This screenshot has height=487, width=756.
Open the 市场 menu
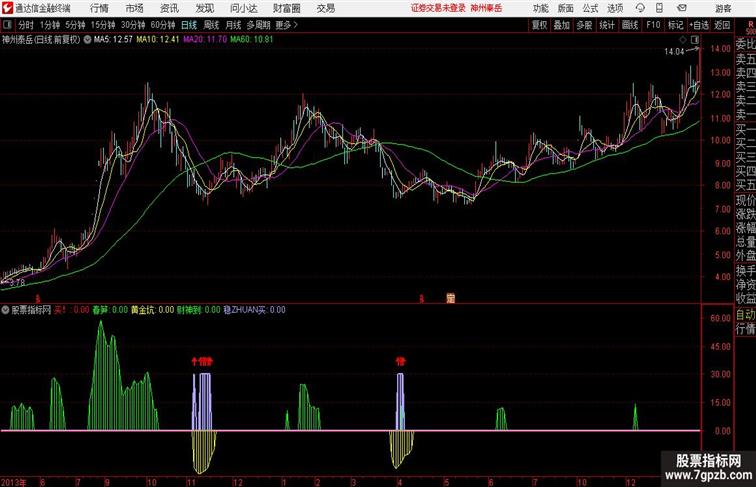[135, 8]
